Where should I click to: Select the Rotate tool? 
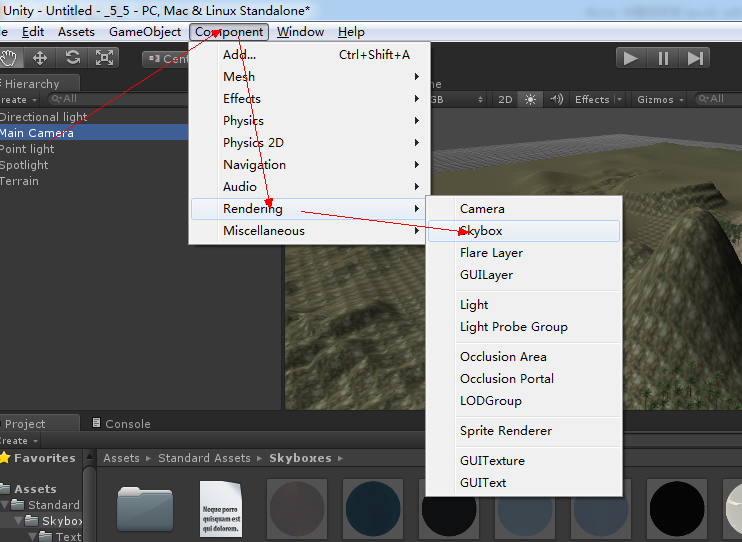tap(72, 58)
